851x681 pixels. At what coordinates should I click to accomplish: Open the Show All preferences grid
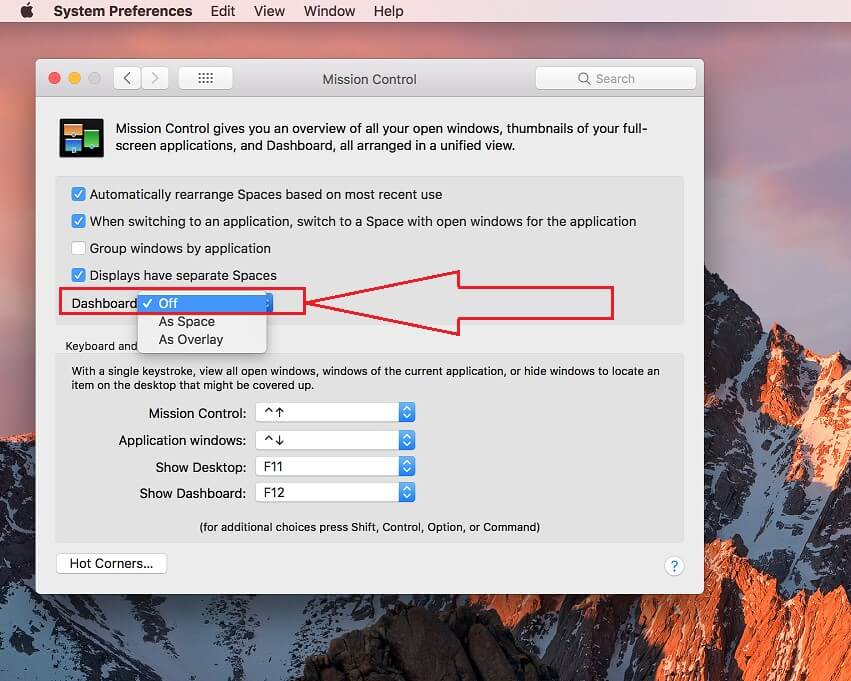pos(205,77)
